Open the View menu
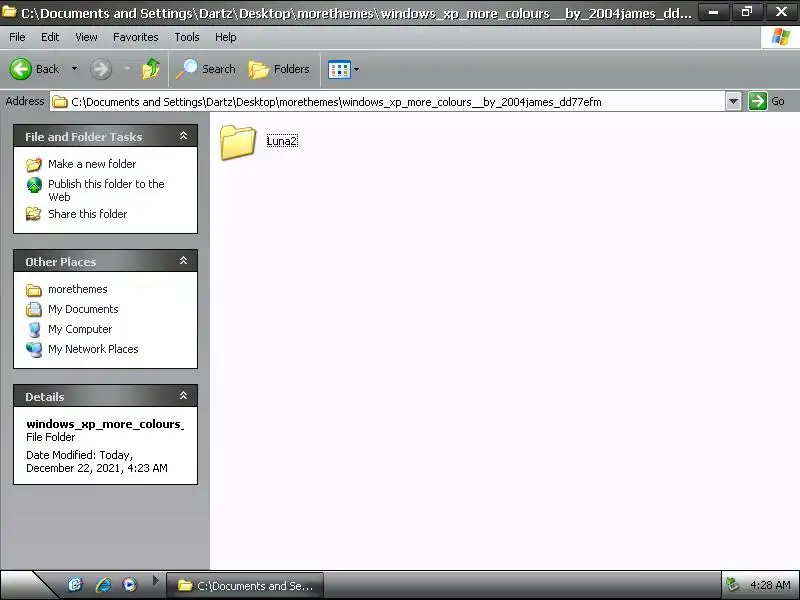Image resolution: width=800 pixels, height=600 pixels. pyautogui.click(x=86, y=37)
